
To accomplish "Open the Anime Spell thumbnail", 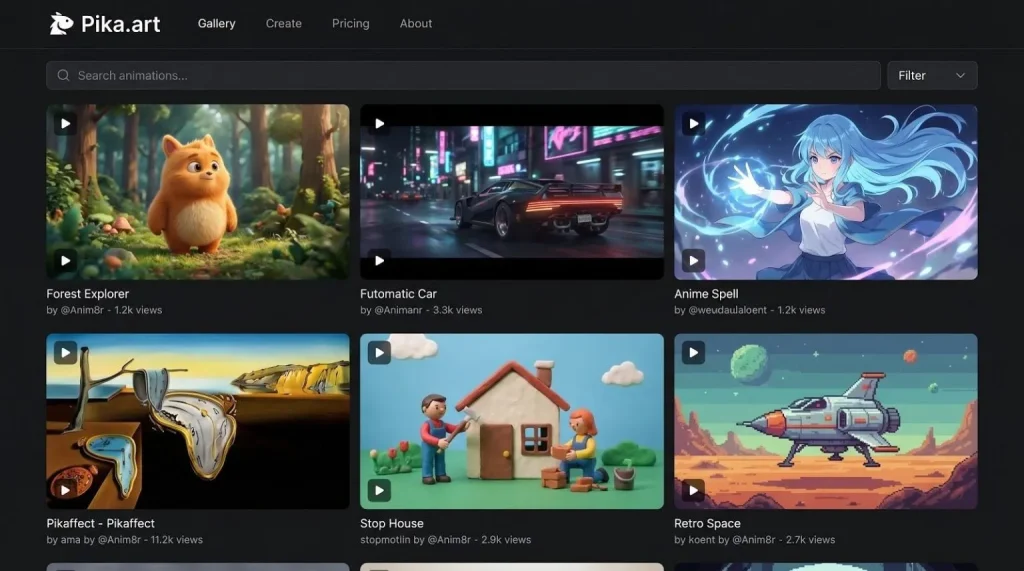I will tap(825, 192).
